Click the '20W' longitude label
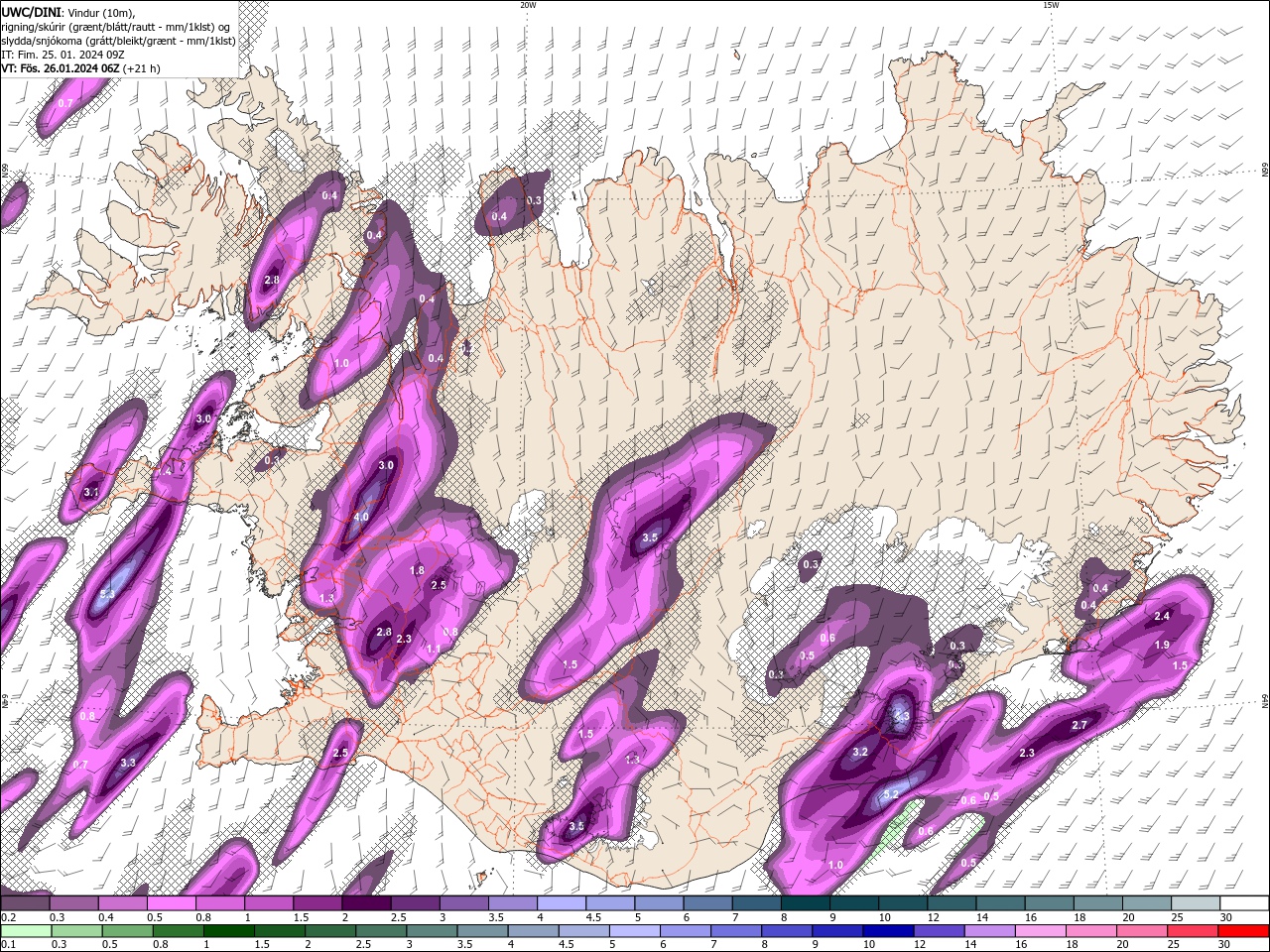The image size is (1270, 952). (x=528, y=5)
